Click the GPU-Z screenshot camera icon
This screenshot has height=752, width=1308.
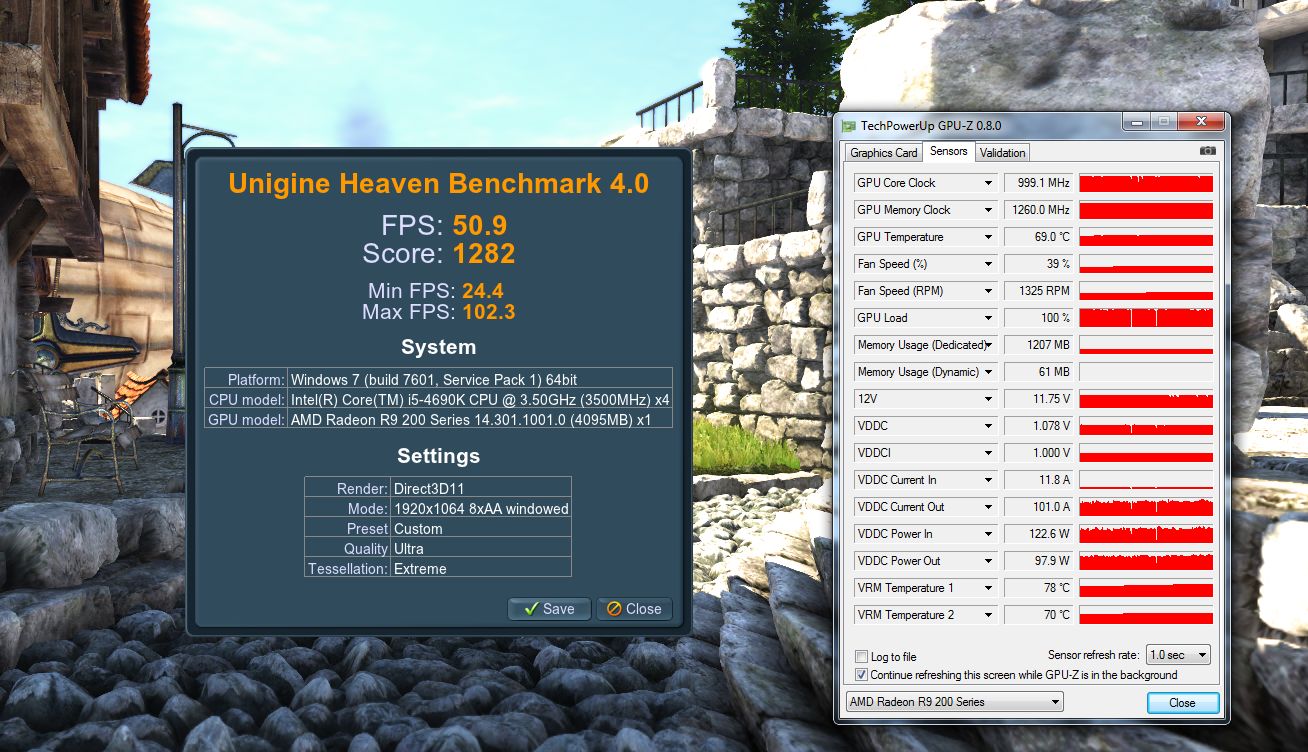pyautogui.click(x=1208, y=151)
